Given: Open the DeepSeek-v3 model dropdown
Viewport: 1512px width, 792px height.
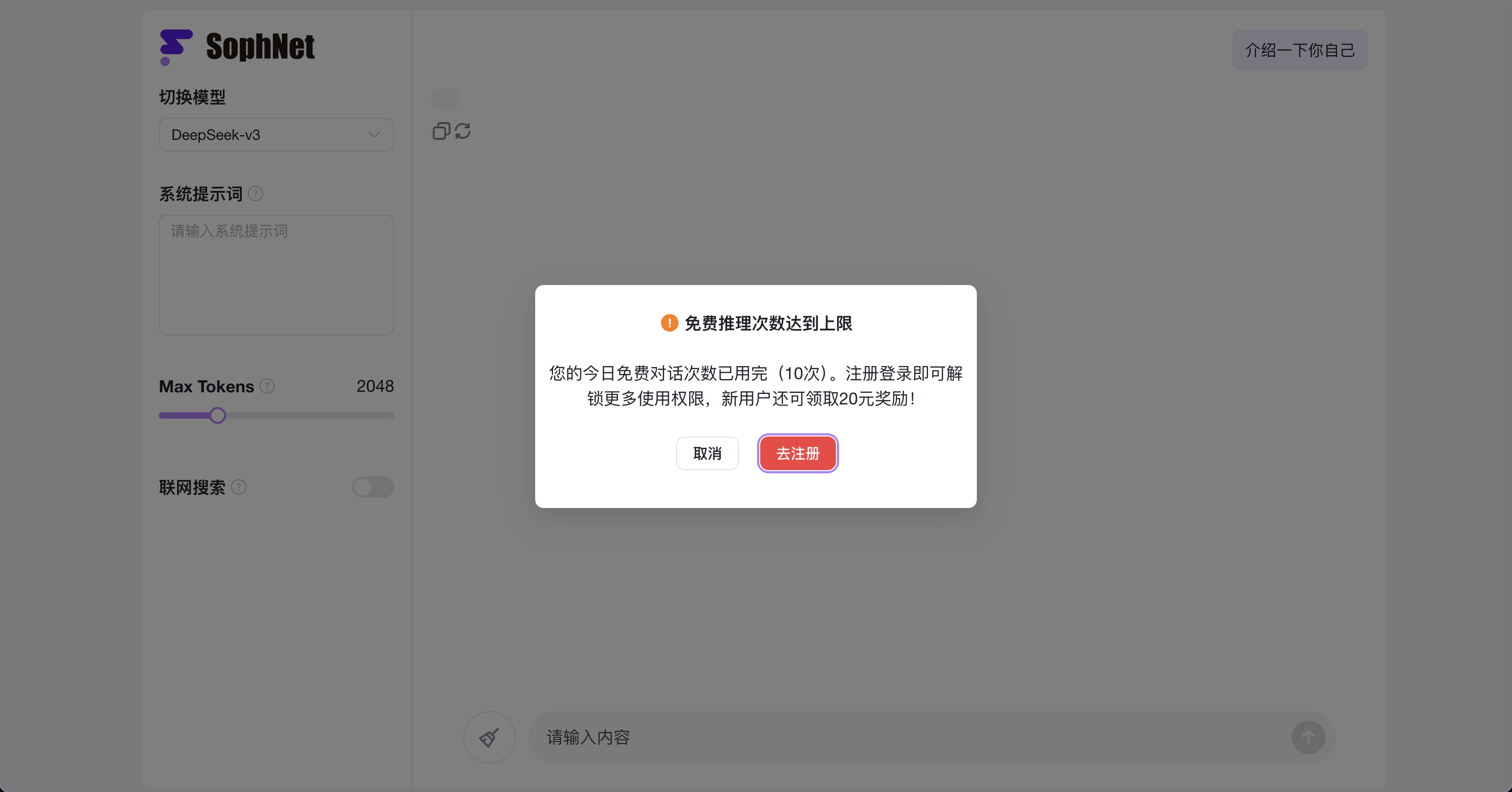Looking at the screenshot, I should 276,135.
